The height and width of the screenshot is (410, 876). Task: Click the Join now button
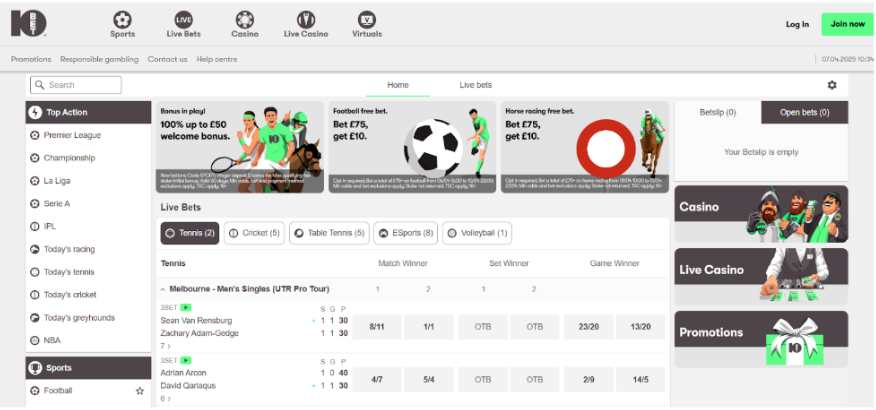point(847,24)
